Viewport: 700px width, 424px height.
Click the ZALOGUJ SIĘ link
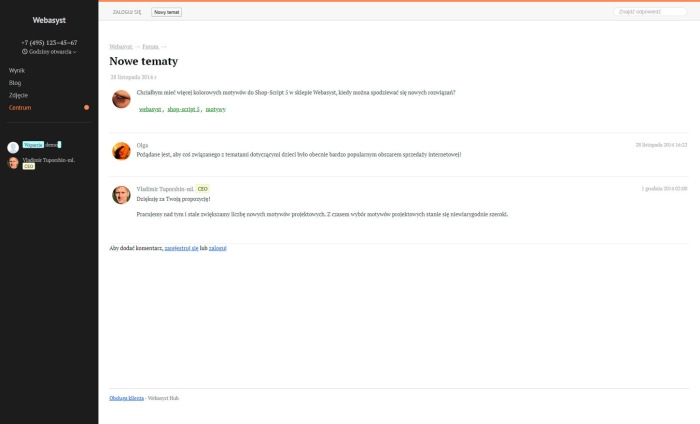pos(127,11)
